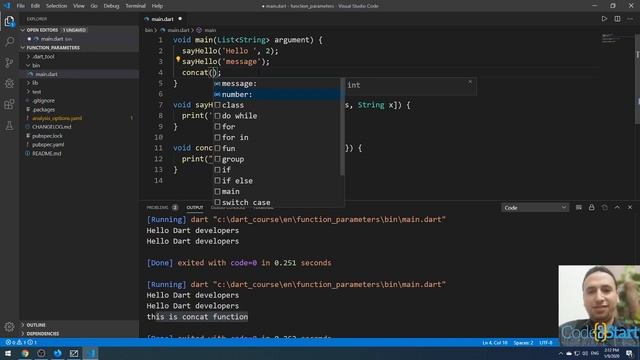Open the Test flask view
The width and height of the screenshot is (640, 360).
[x=9, y=125]
